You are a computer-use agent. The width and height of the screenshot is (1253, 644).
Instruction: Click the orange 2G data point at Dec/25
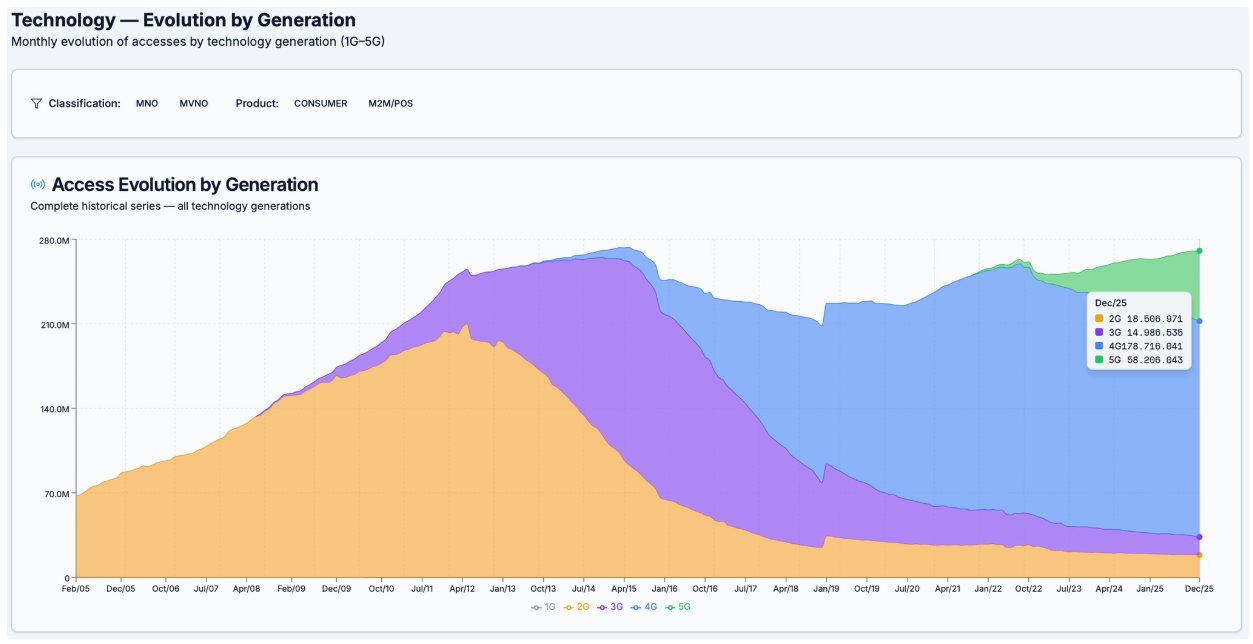click(1199, 555)
